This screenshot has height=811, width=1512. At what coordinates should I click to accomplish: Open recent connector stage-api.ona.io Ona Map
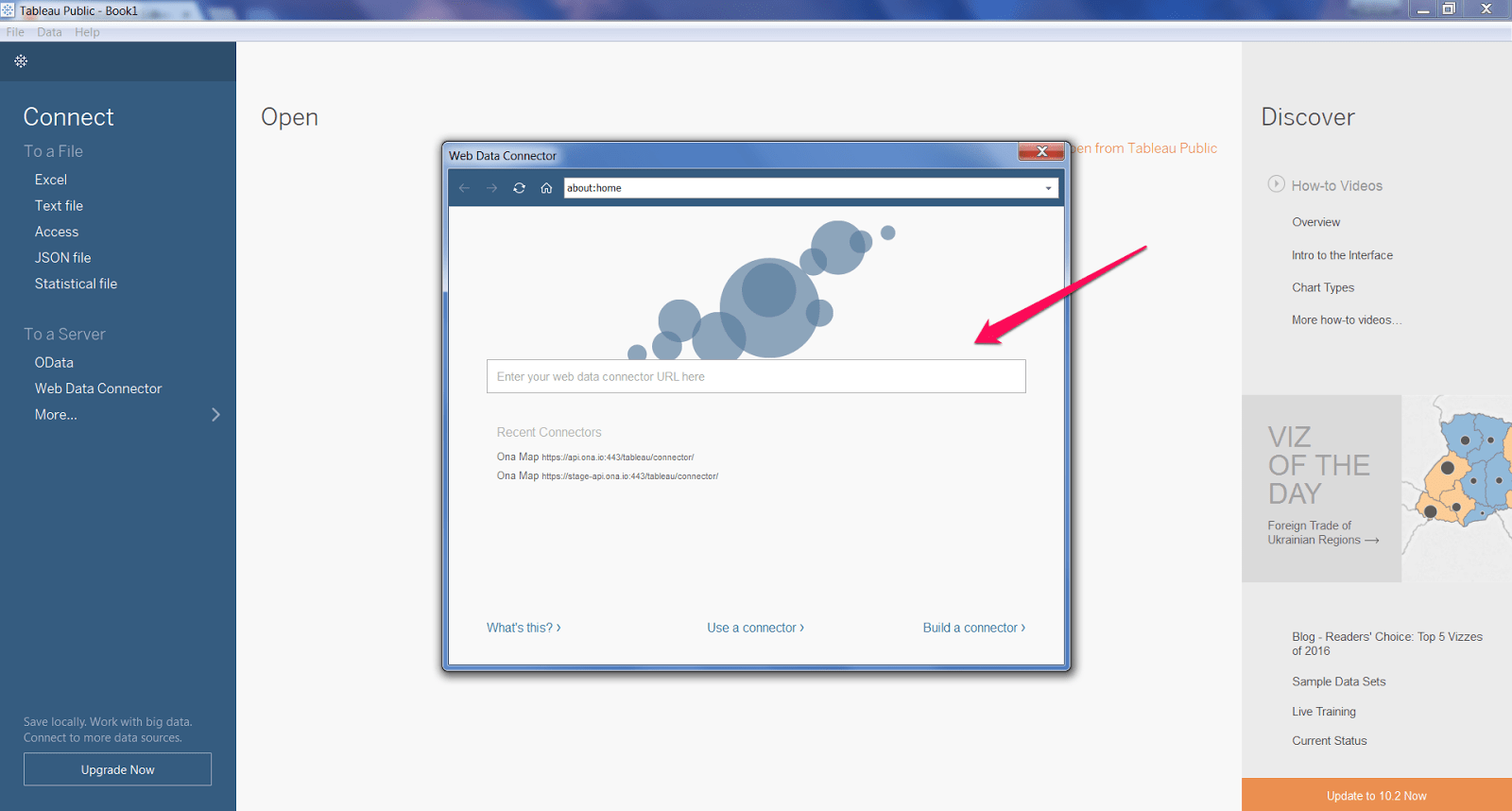(x=608, y=475)
